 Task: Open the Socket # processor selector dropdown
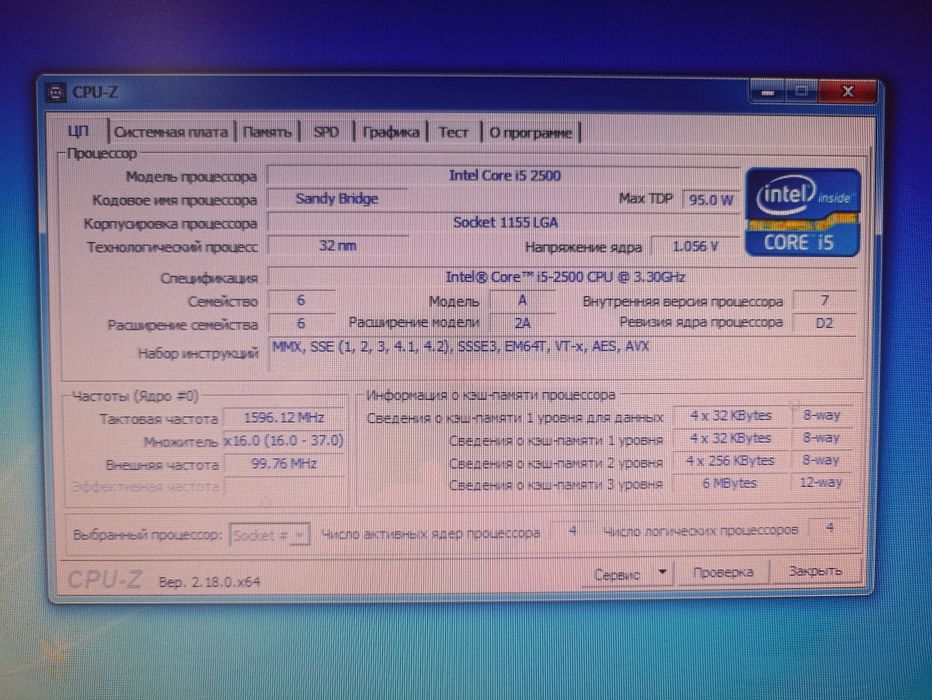(270, 535)
